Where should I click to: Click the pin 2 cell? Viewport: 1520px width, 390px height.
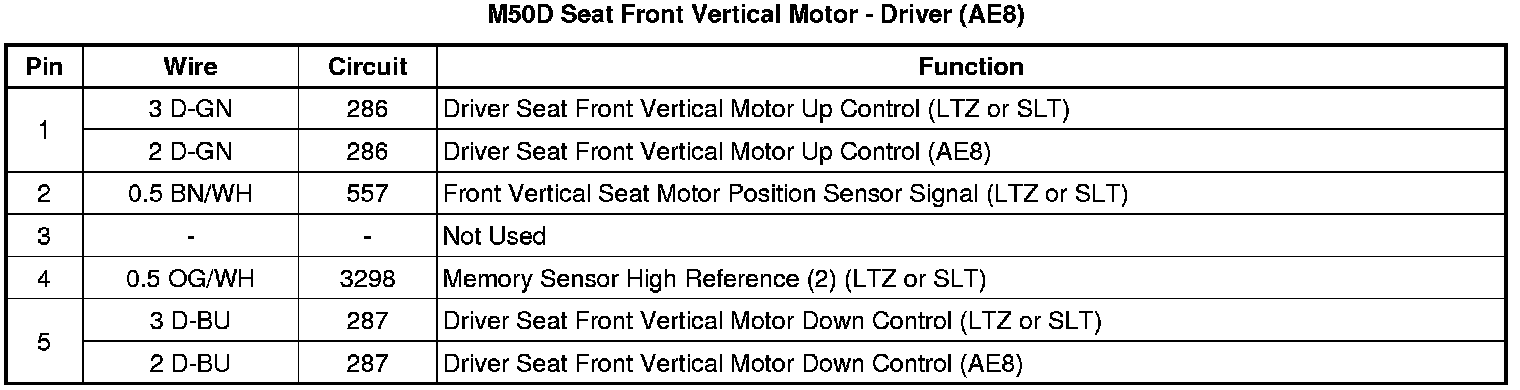point(44,194)
